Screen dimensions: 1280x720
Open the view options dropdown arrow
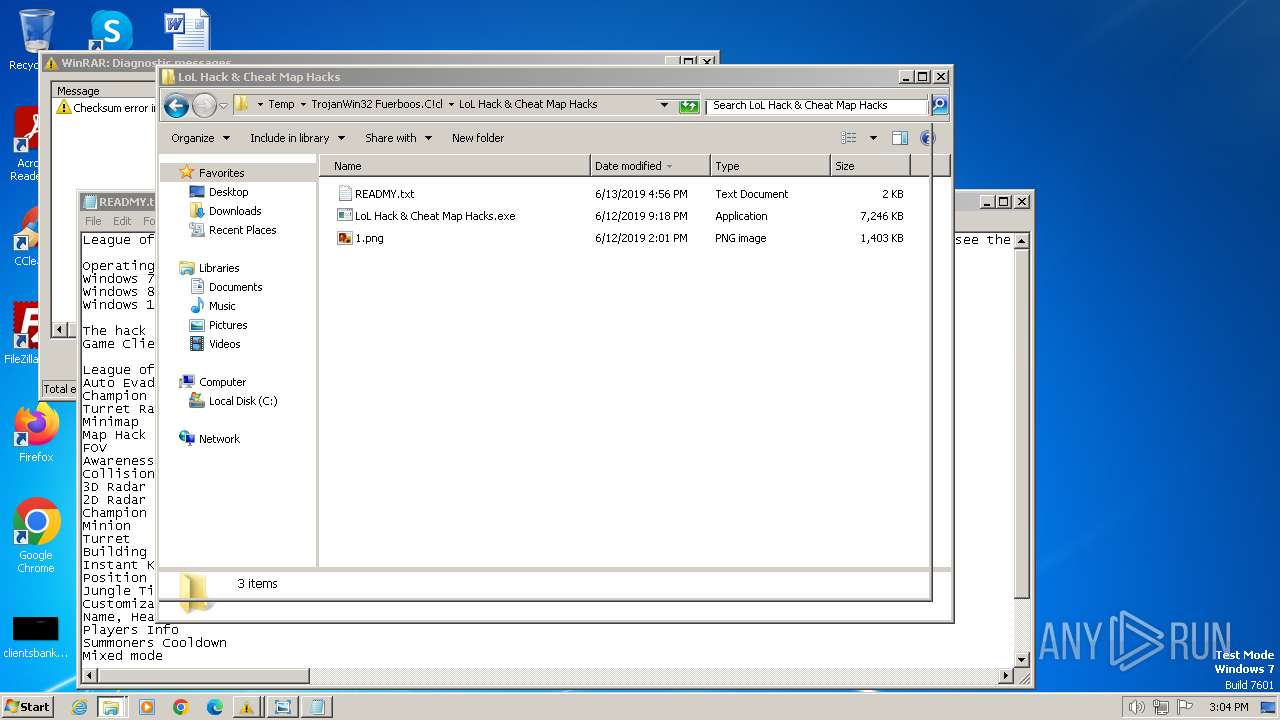(x=873, y=138)
